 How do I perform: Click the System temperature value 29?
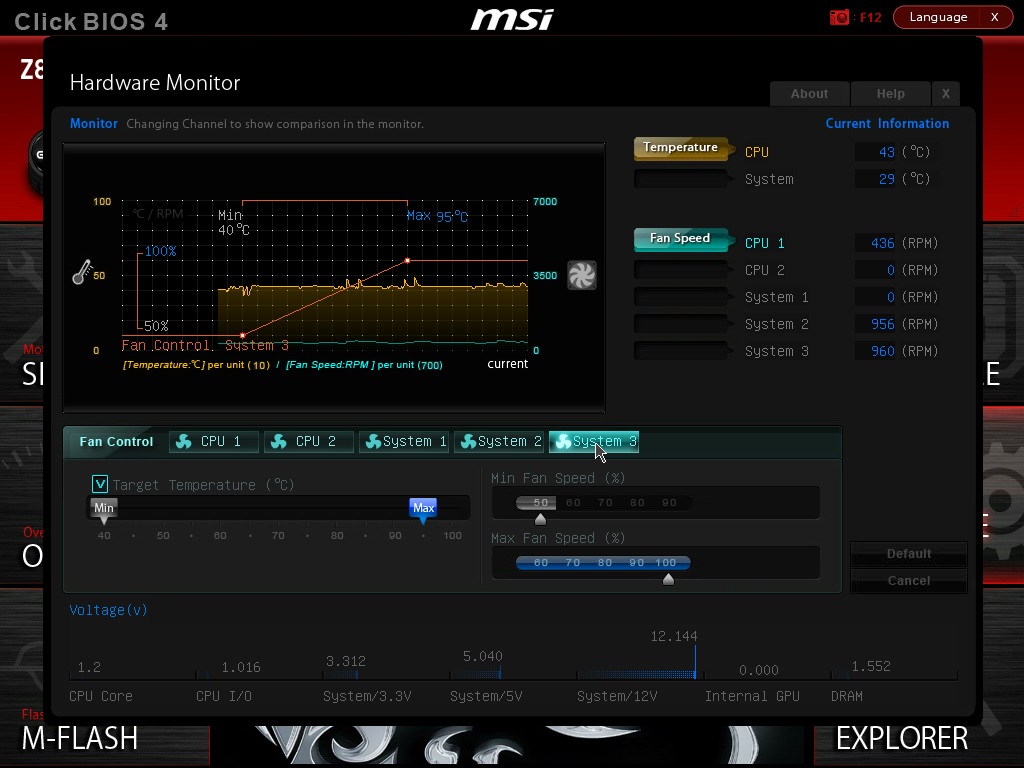[x=886, y=178]
